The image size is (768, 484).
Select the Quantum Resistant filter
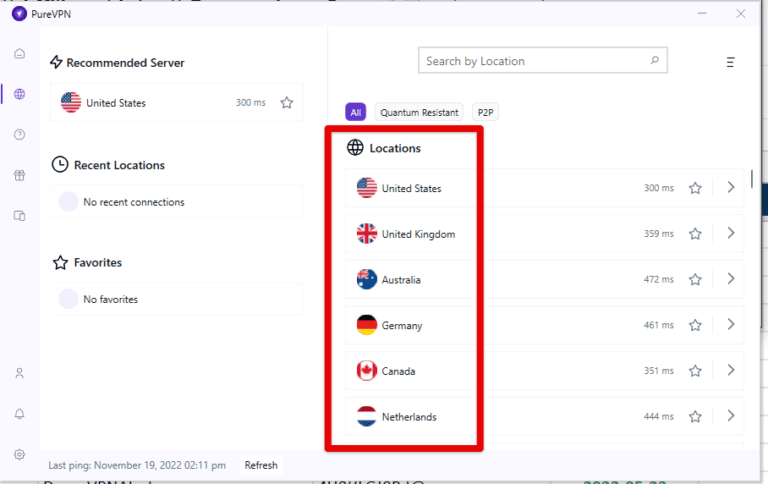[419, 112]
